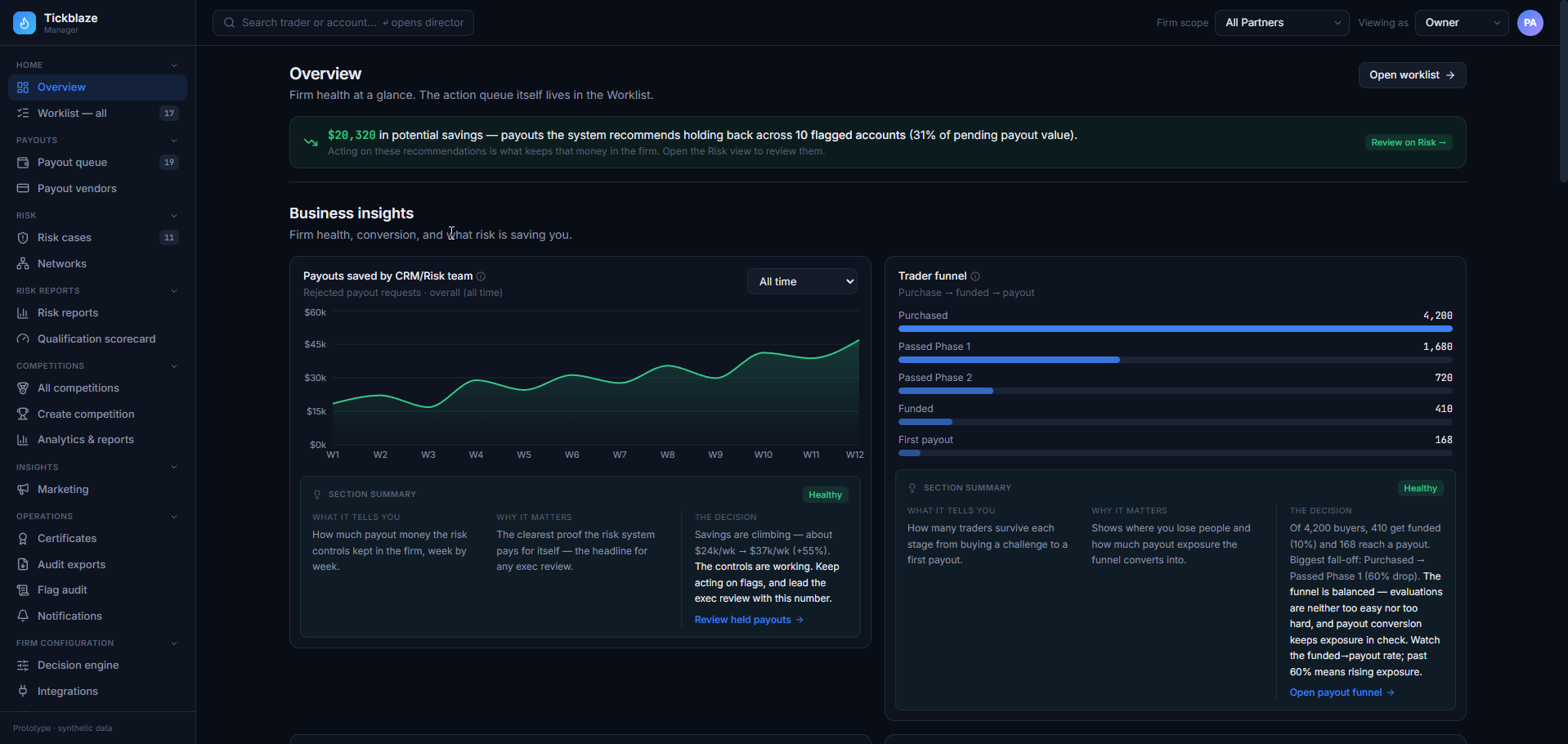The height and width of the screenshot is (744, 1568).
Task: Click the Certificates ribbon icon
Action: [23, 539]
